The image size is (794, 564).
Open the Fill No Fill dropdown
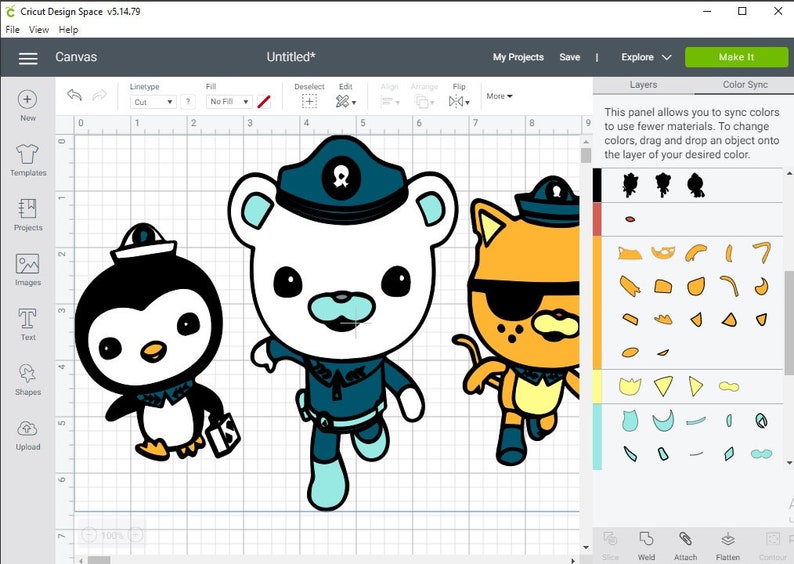pyautogui.click(x=229, y=102)
